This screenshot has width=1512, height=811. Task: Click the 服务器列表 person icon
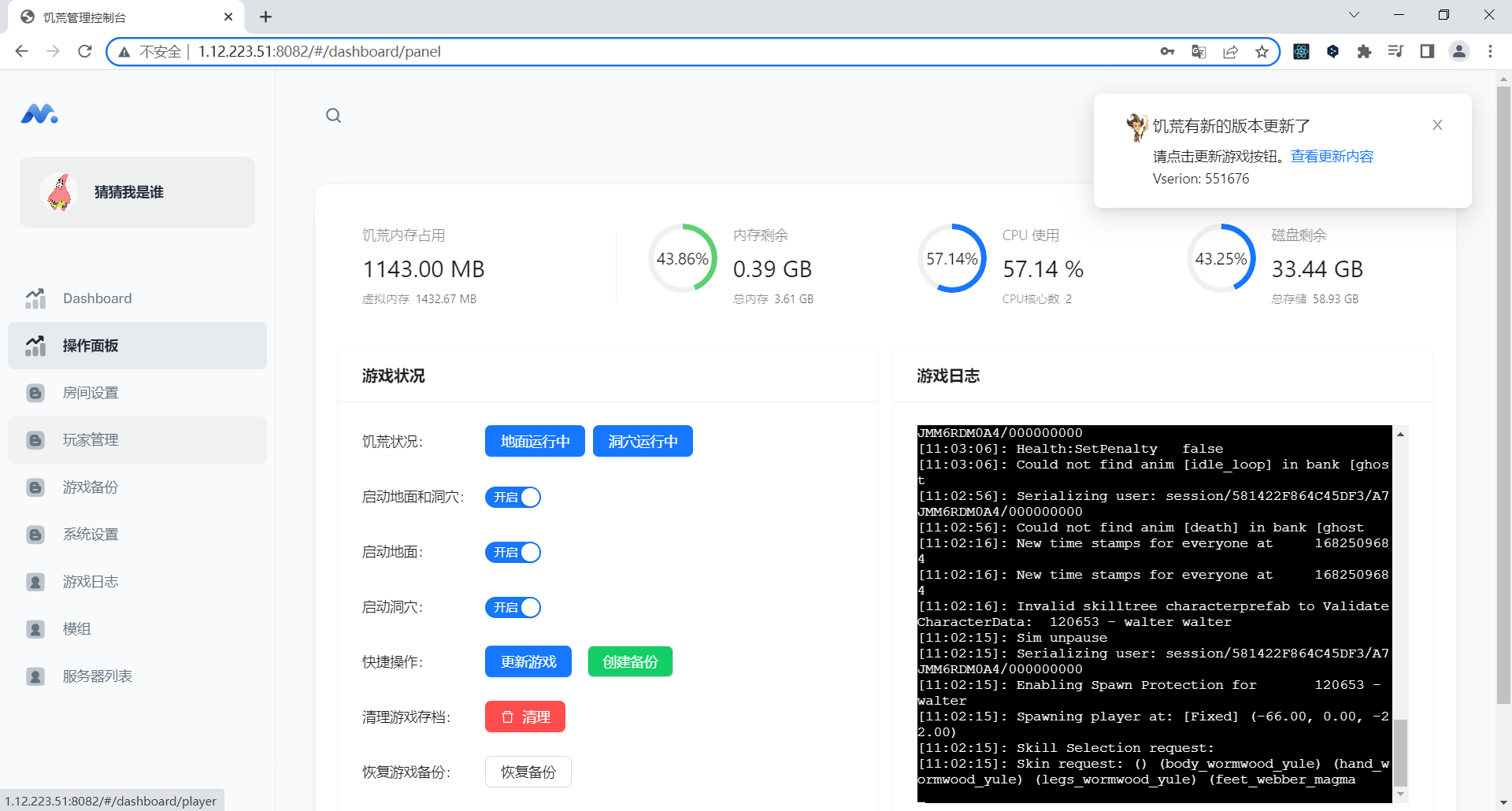click(x=35, y=676)
